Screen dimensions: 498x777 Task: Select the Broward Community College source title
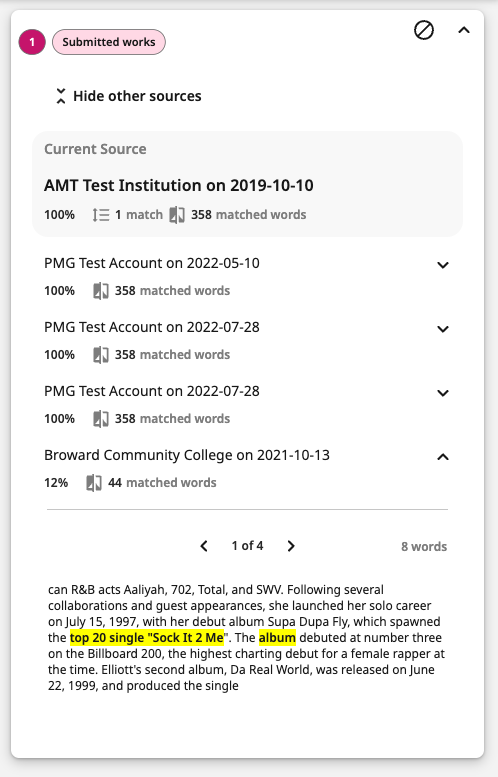(187, 455)
